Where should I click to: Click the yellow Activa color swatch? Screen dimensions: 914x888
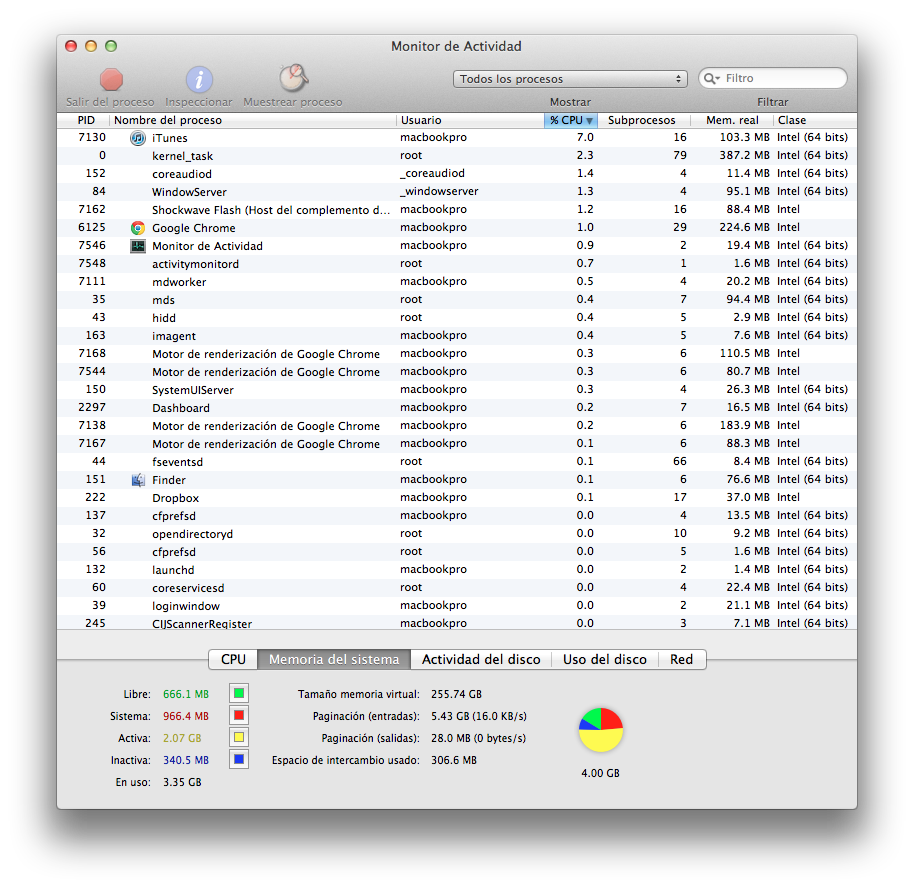pyautogui.click(x=238, y=738)
